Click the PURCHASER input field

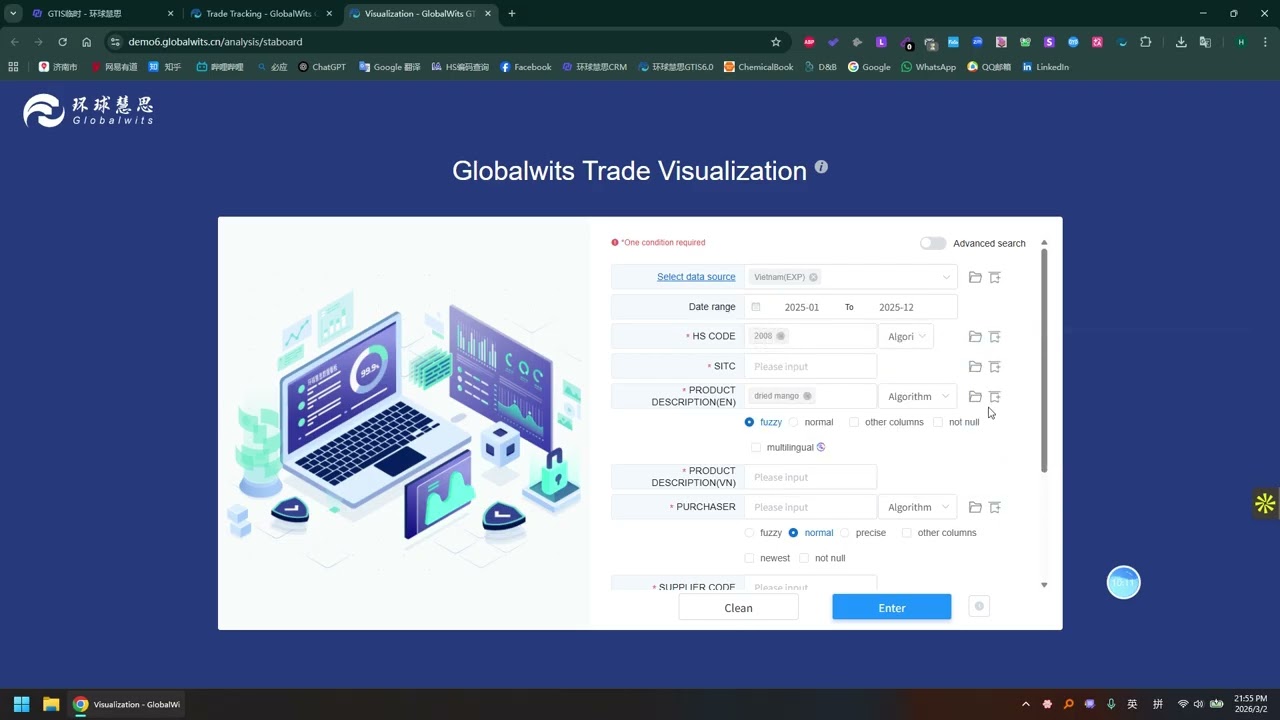810,507
